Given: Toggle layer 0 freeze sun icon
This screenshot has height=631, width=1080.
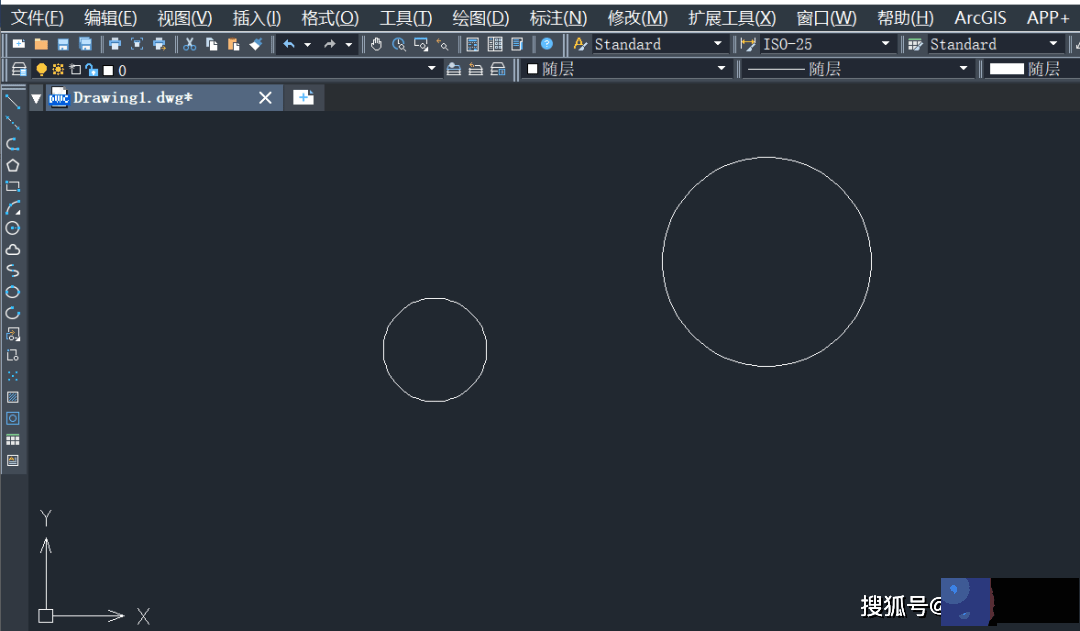Looking at the screenshot, I should (x=58, y=70).
